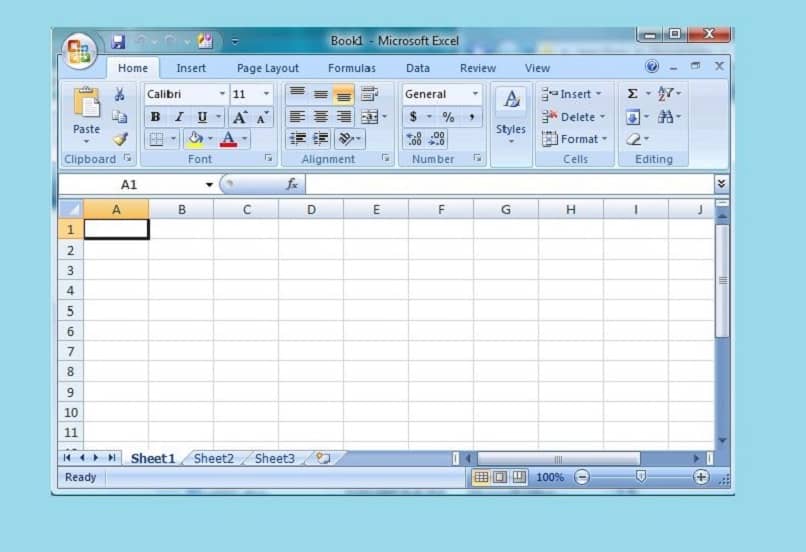Image resolution: width=806 pixels, height=552 pixels.
Task: Click the zoom slider handle
Action: coord(640,476)
